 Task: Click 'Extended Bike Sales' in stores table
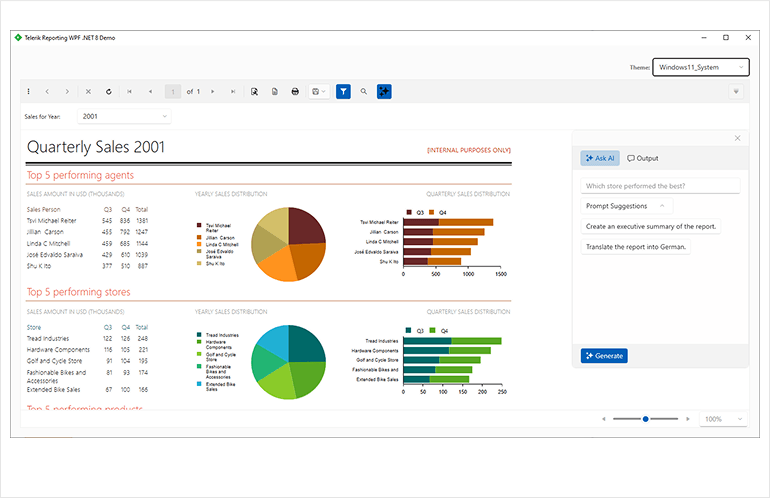pyautogui.click(x=54, y=389)
